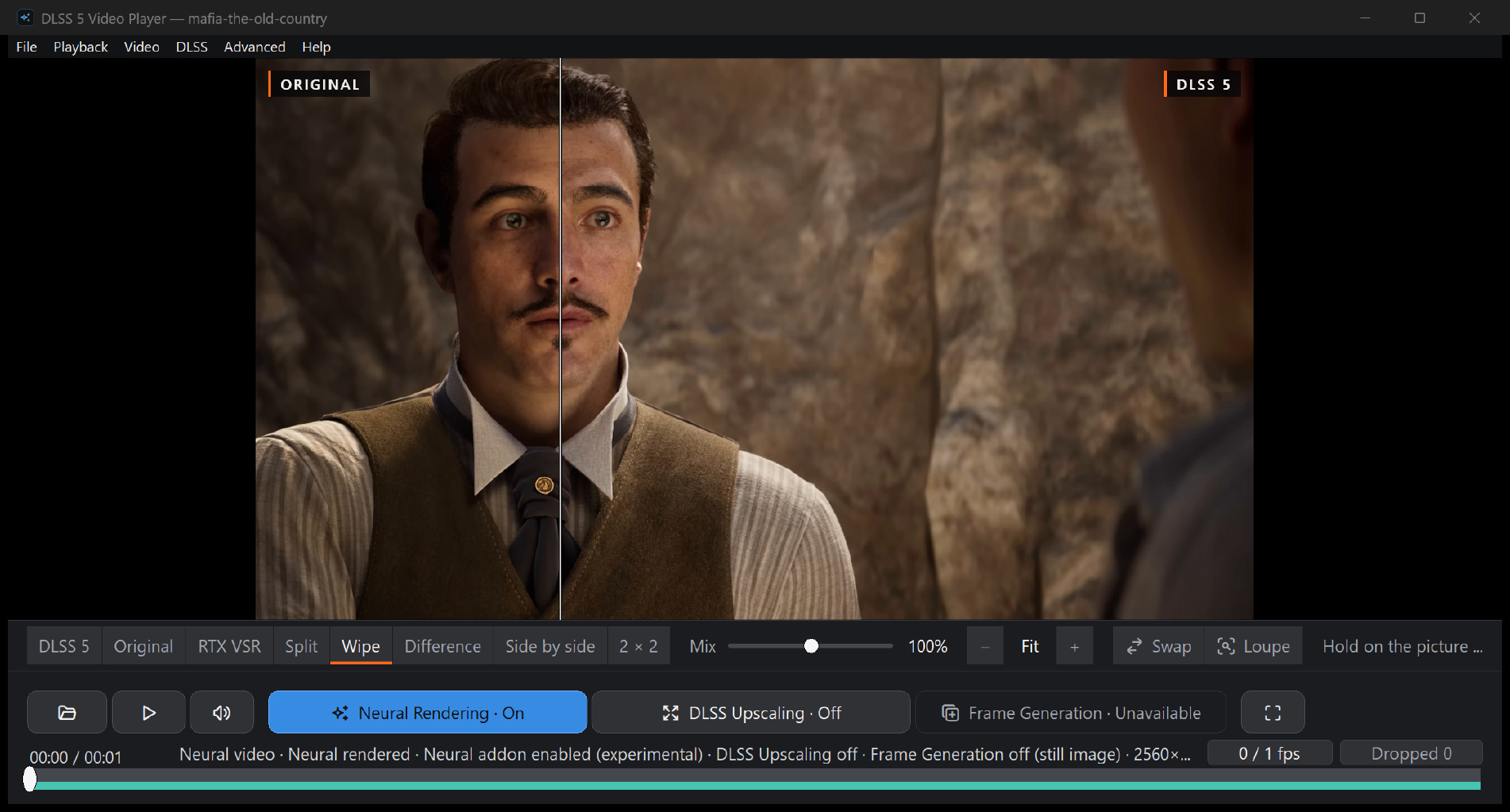Switch to Side by side view
1510x812 pixels.
(550, 646)
